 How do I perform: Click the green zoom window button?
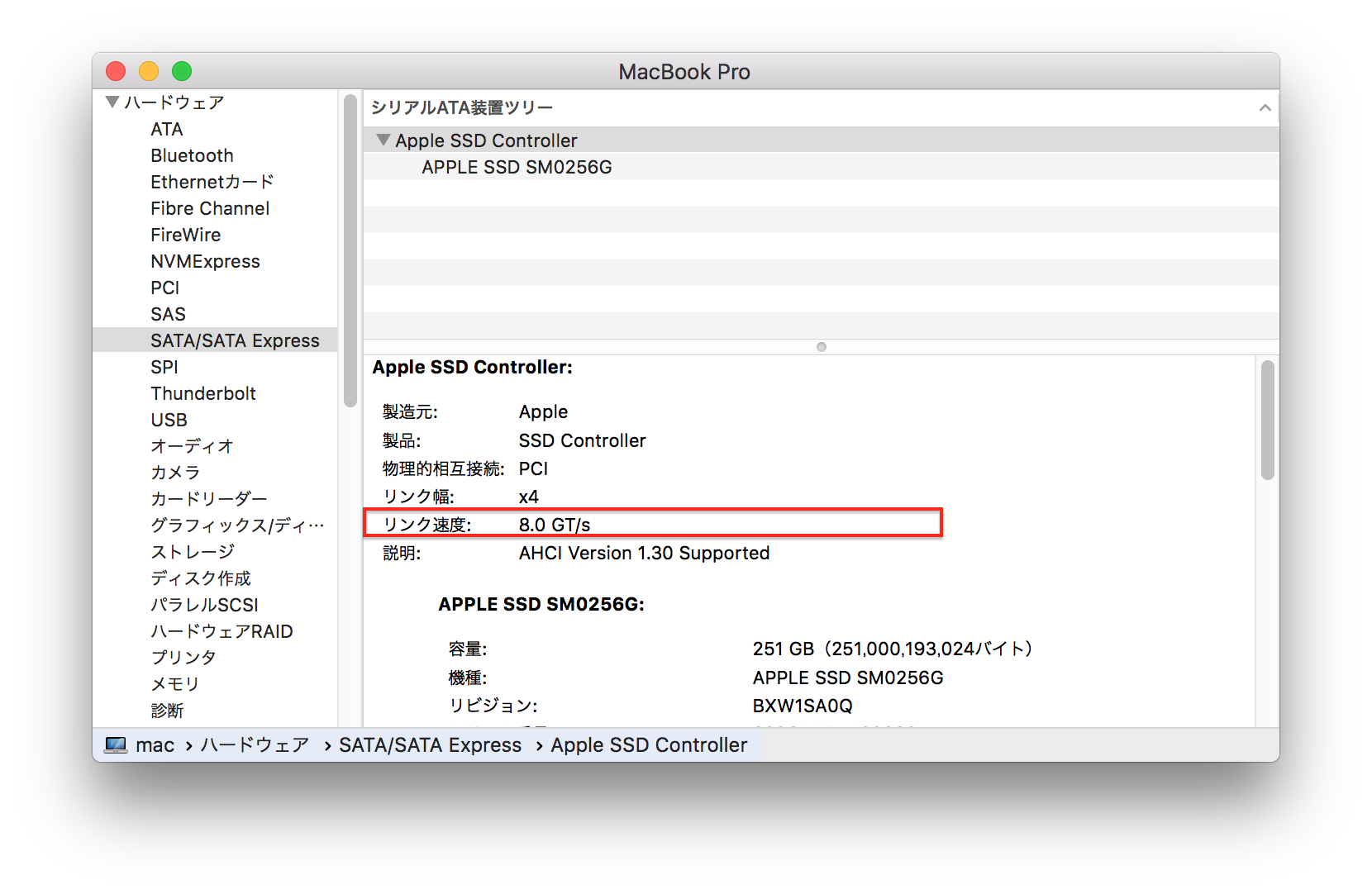(x=182, y=71)
